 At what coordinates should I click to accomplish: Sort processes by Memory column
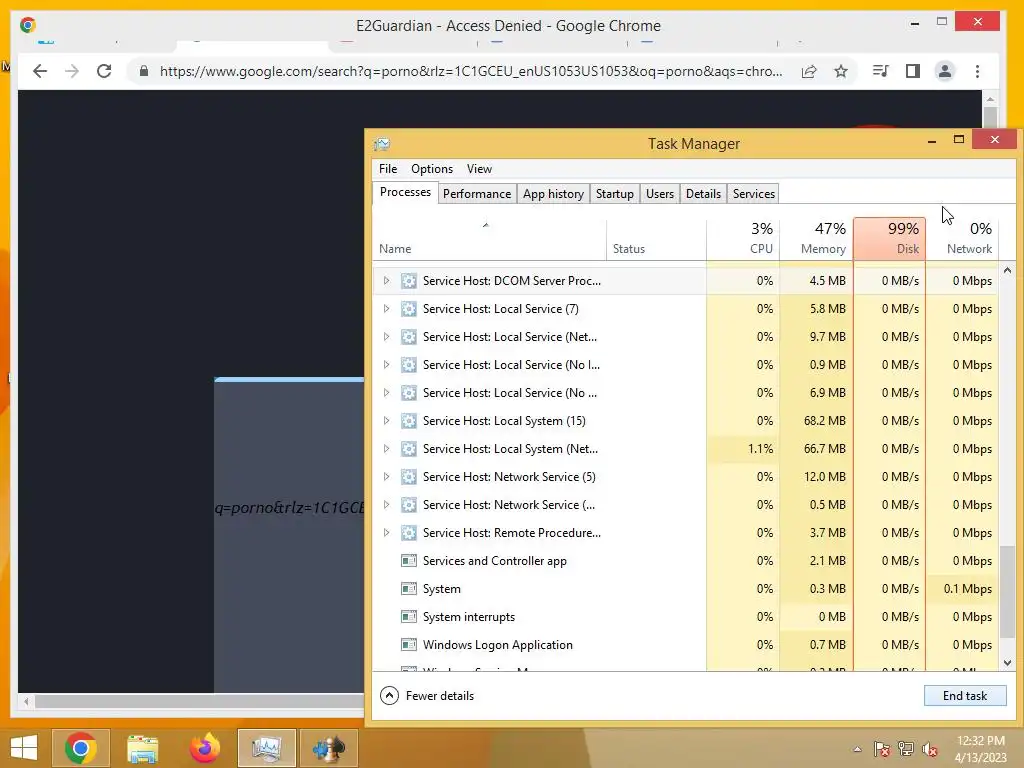[x=816, y=238]
